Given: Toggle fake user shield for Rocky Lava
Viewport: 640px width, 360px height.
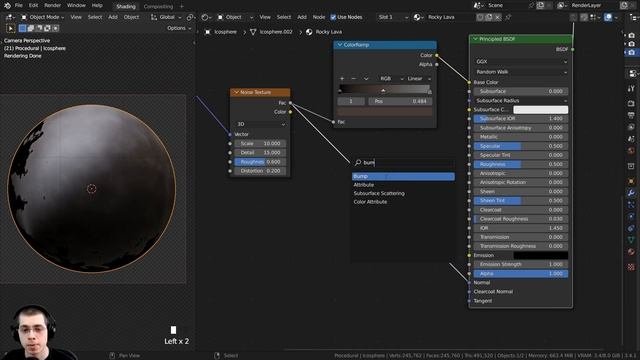Looking at the screenshot, I should [480, 17].
